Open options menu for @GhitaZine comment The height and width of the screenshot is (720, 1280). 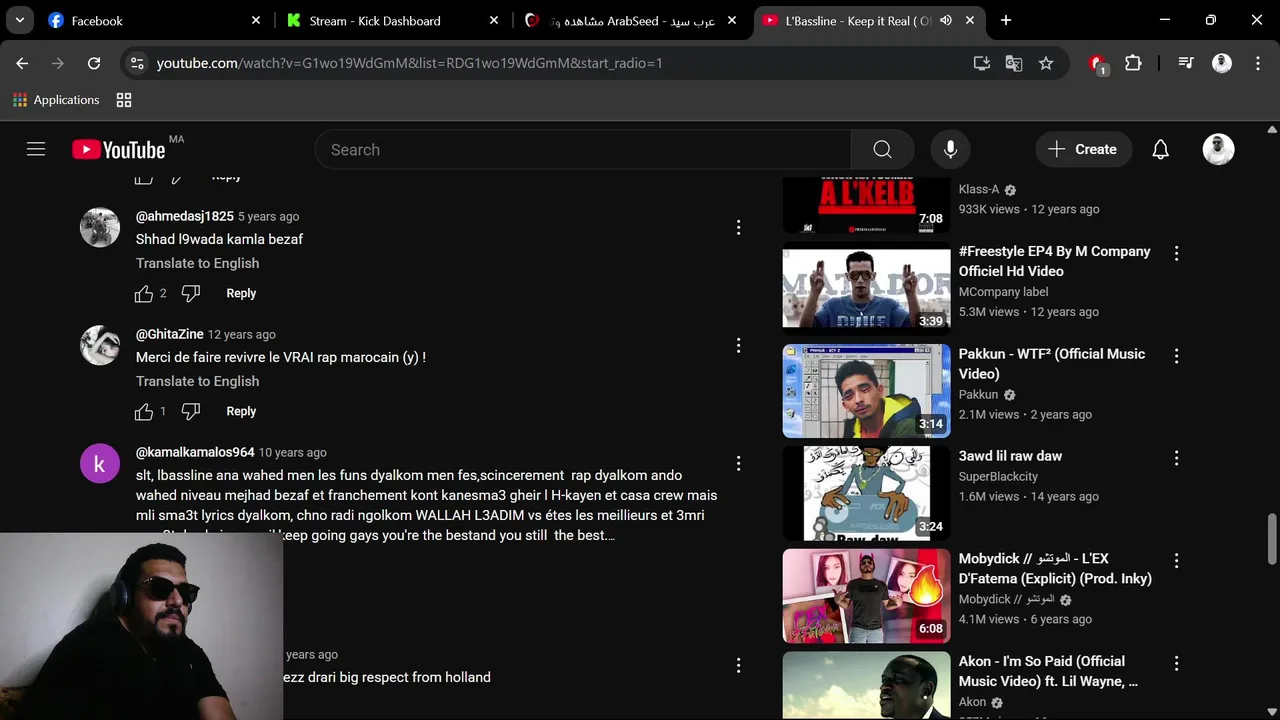[738, 345]
